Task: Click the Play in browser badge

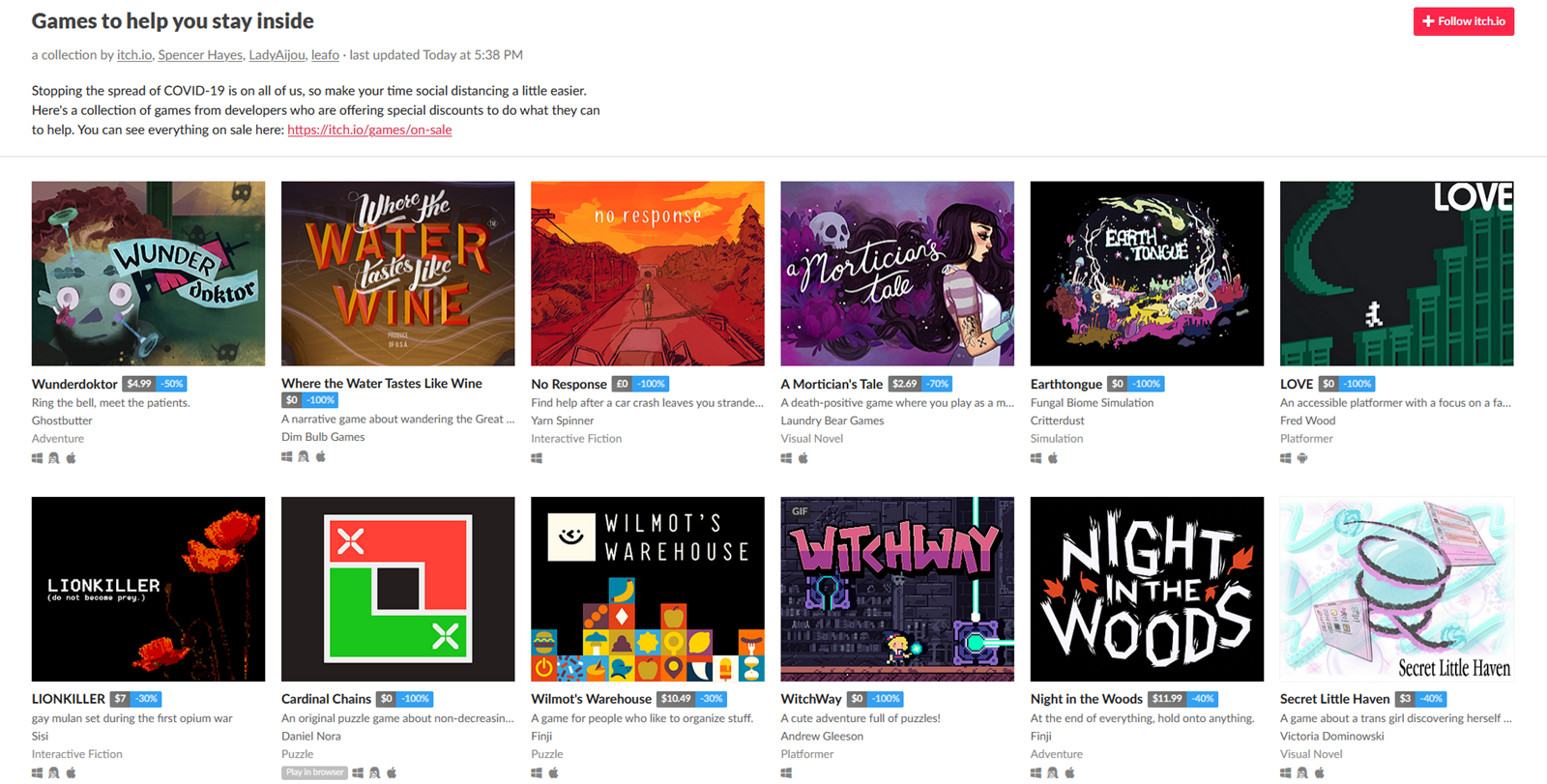Action: coord(314,772)
